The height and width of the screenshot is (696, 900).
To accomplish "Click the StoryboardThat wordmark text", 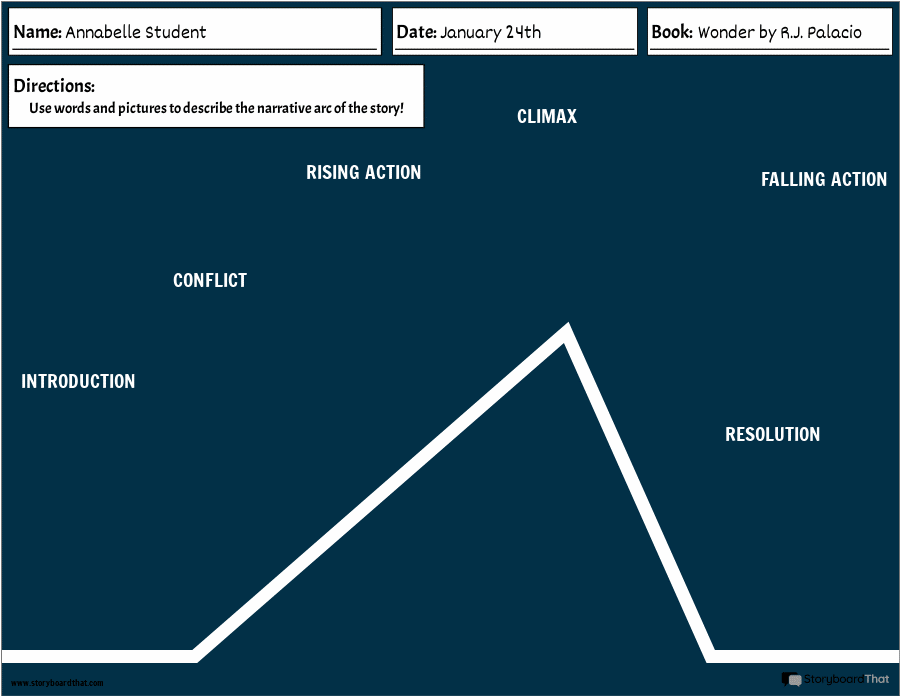I will (x=846, y=679).
